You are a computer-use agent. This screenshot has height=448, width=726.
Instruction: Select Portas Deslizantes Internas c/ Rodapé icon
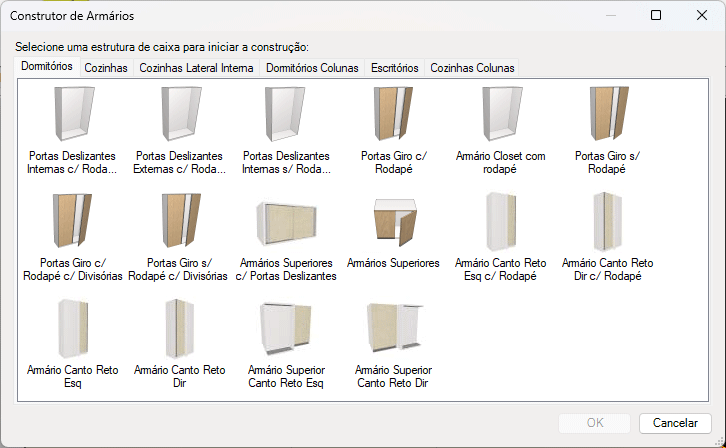click(x=71, y=116)
